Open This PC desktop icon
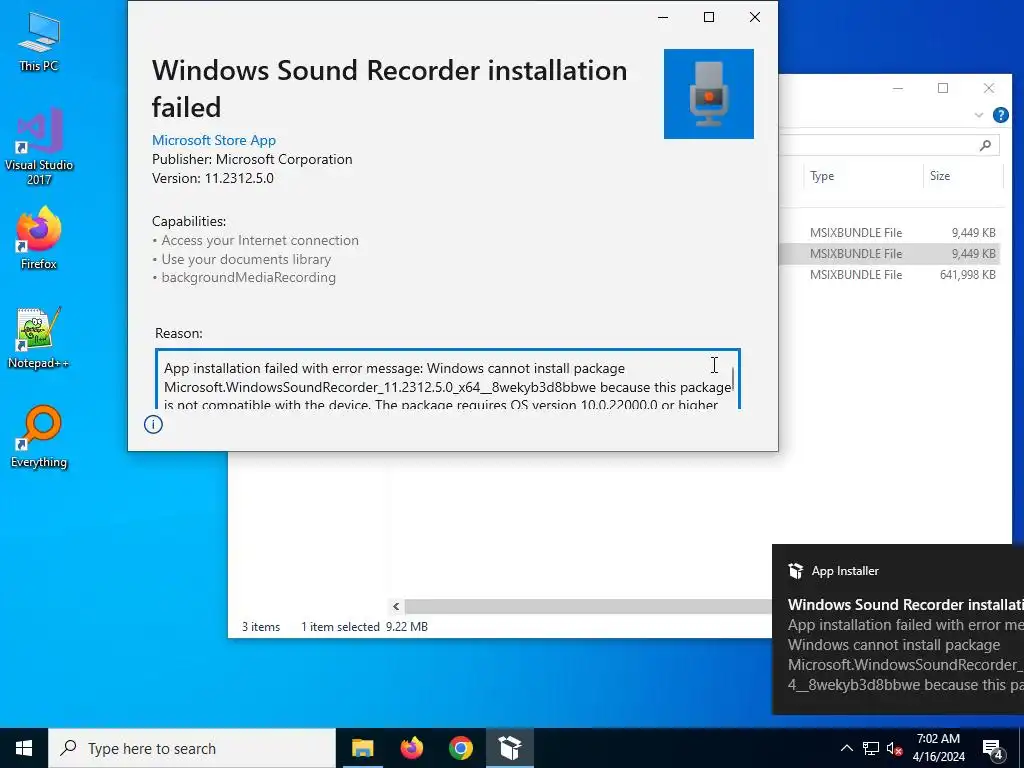Viewport: 1024px width, 768px height. point(39,40)
